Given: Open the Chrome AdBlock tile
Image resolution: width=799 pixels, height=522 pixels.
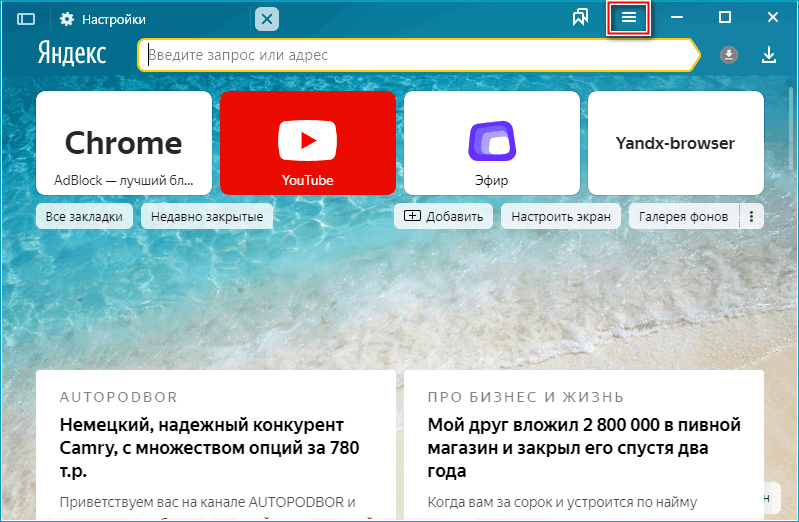Looking at the screenshot, I should [x=124, y=143].
